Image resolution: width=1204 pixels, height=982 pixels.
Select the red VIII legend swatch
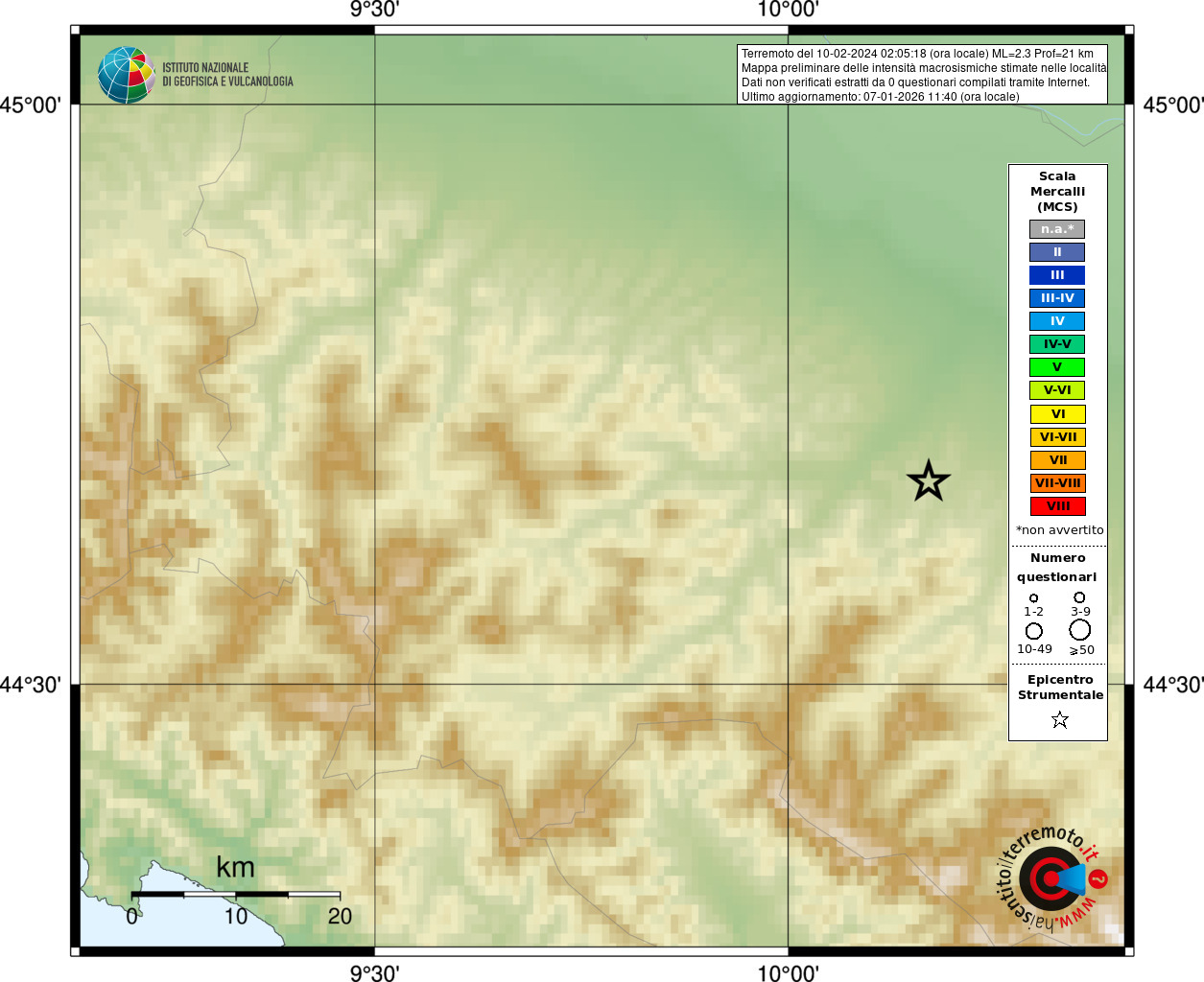(x=1057, y=506)
